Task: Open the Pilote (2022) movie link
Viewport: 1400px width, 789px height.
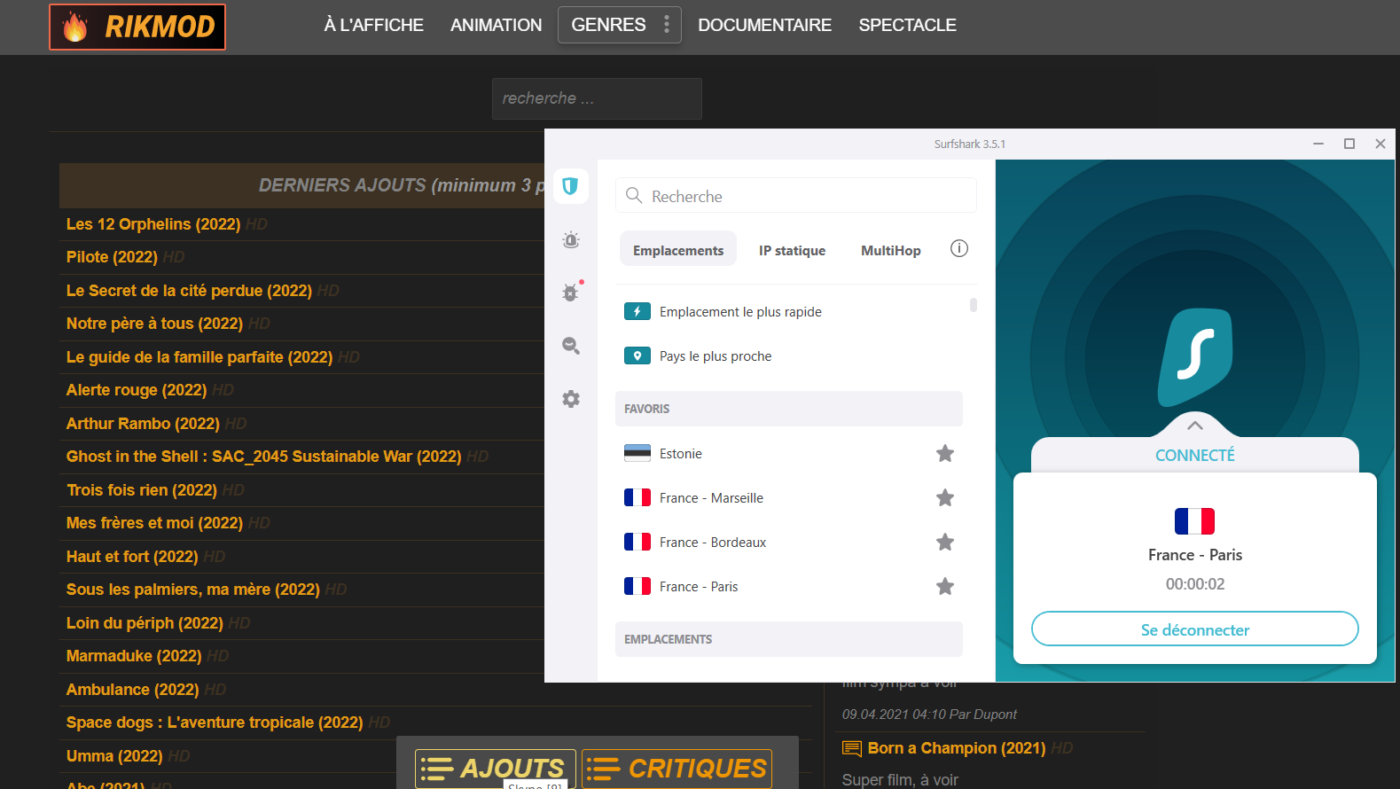Action: point(112,257)
